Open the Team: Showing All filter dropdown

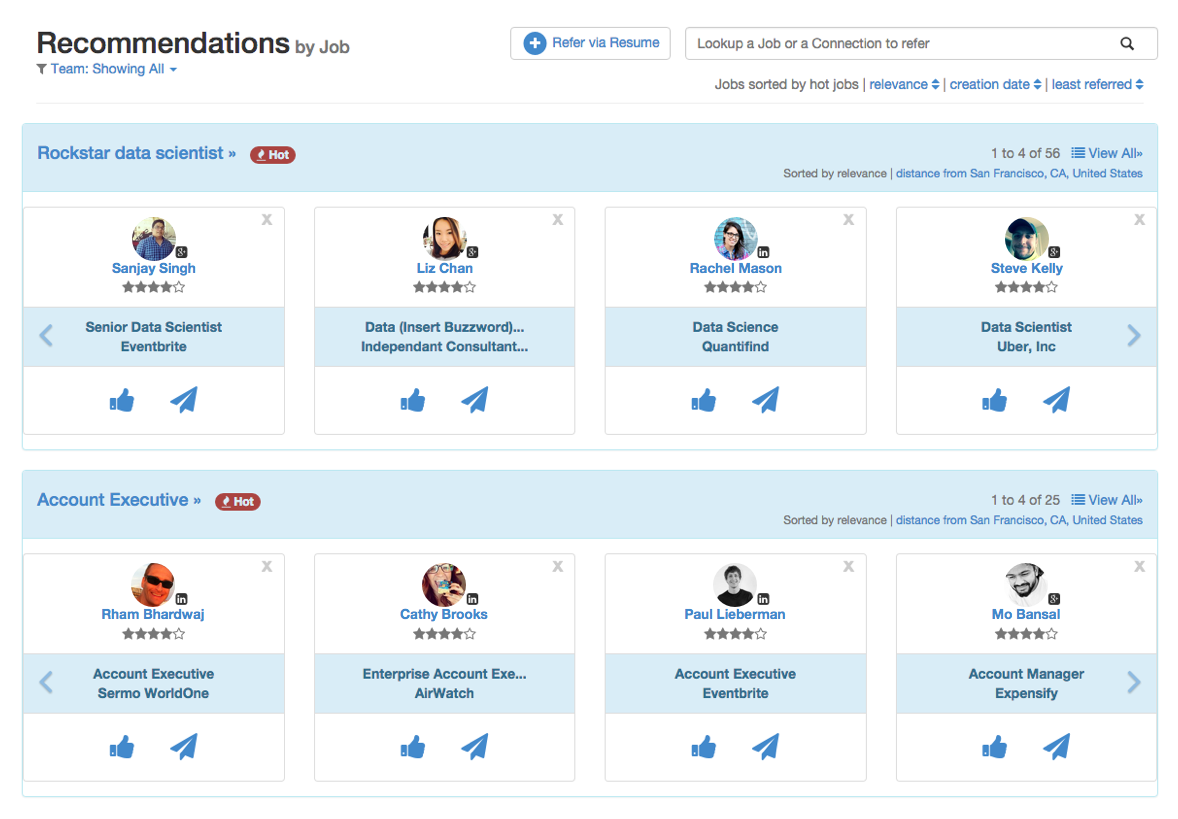click(107, 69)
